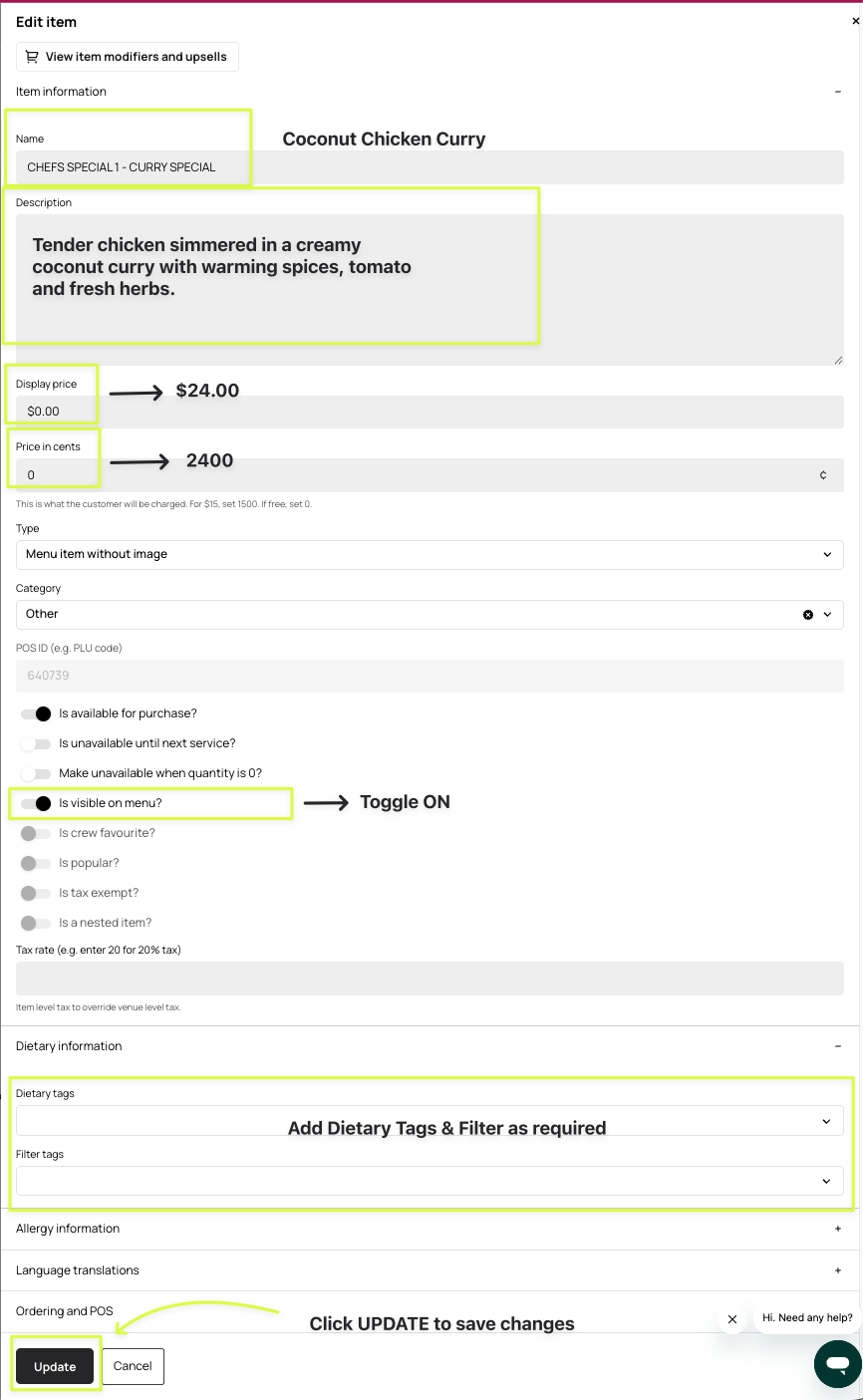Click the shopping cart icon on modifiers button
This screenshot has height=1400, width=863.
(32, 57)
